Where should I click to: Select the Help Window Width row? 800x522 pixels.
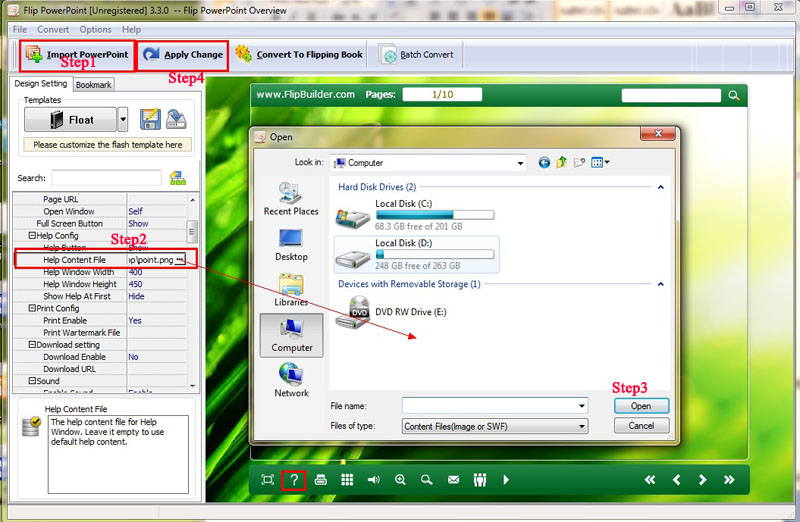point(100,272)
